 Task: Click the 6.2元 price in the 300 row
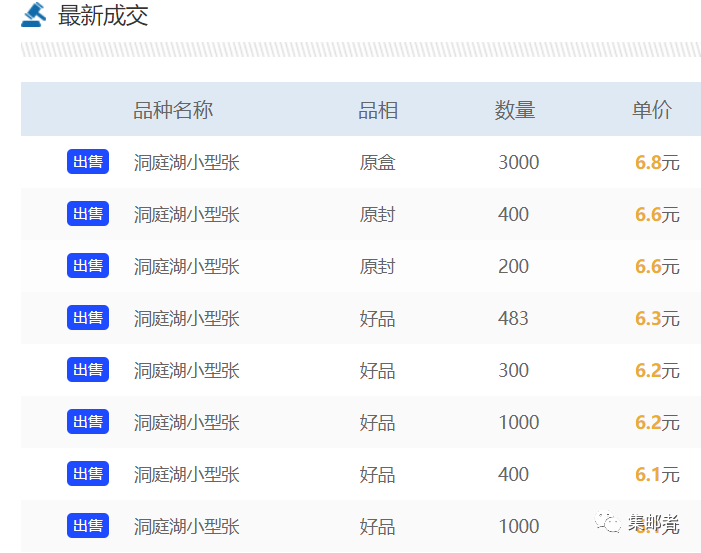coord(657,370)
